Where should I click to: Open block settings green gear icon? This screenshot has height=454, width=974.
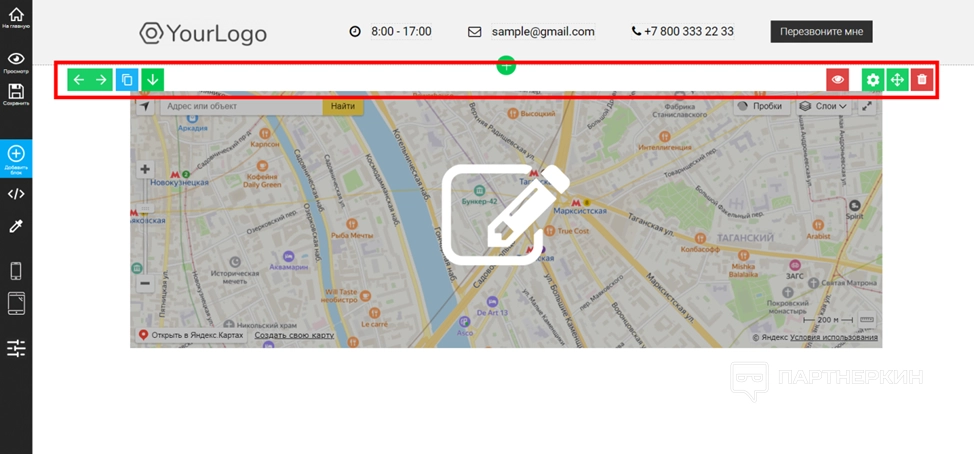873,79
